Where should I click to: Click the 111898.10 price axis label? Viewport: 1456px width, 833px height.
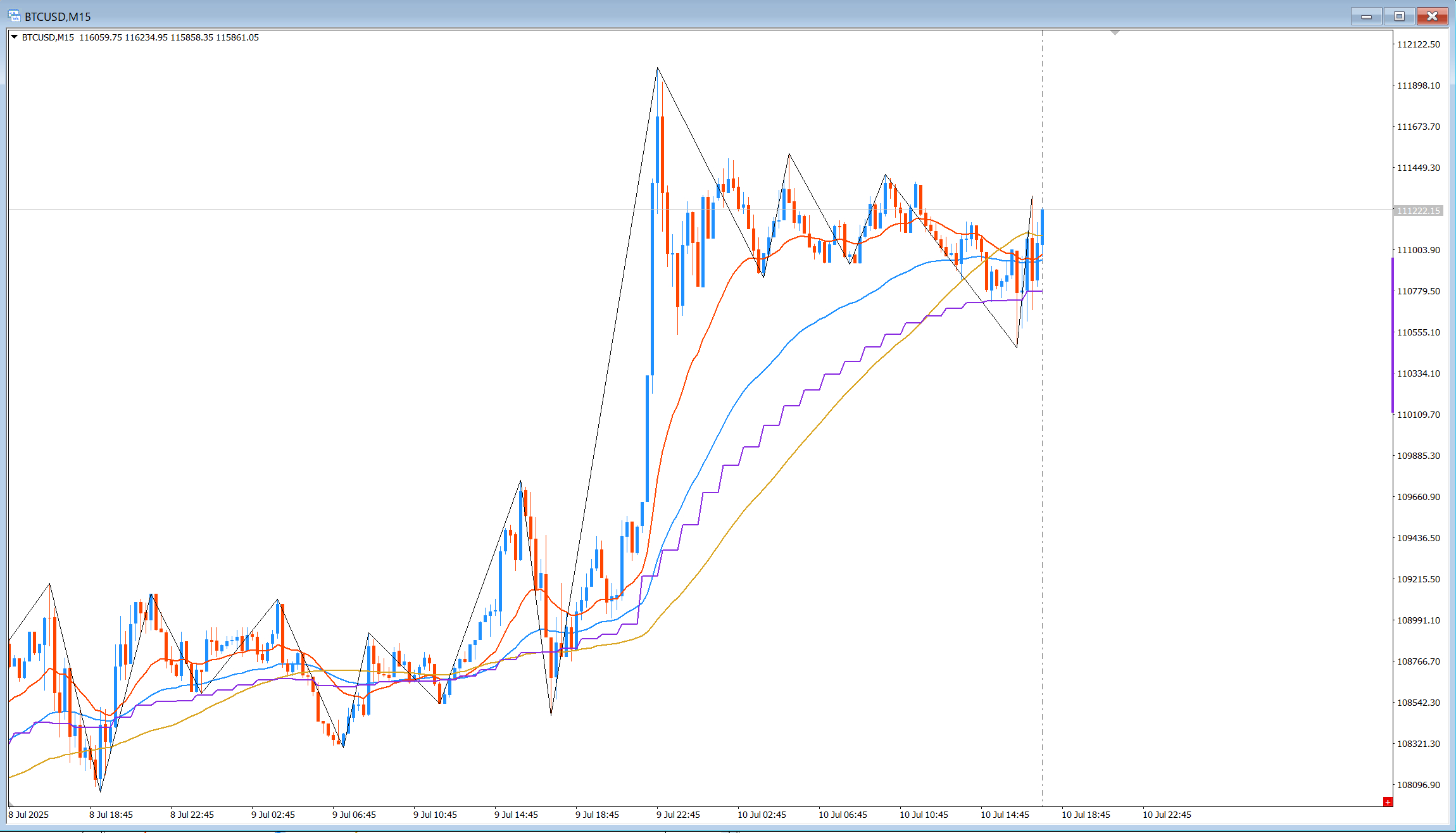[1419, 85]
